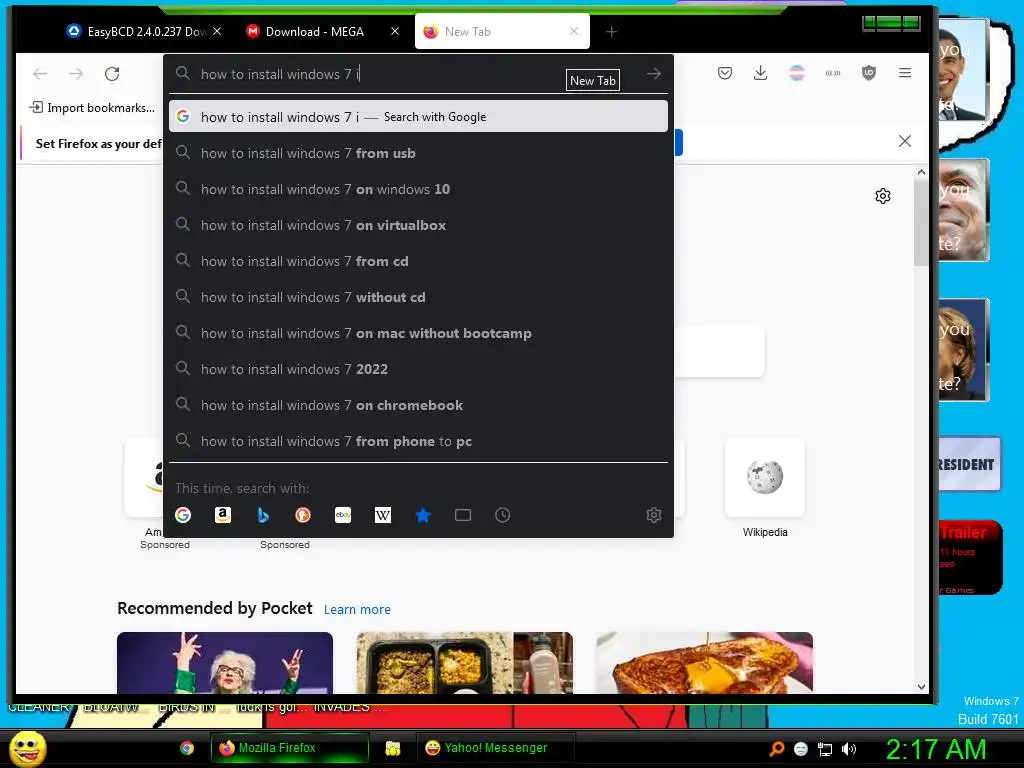
Task: Search in bookmarks via star icon
Action: click(x=423, y=515)
